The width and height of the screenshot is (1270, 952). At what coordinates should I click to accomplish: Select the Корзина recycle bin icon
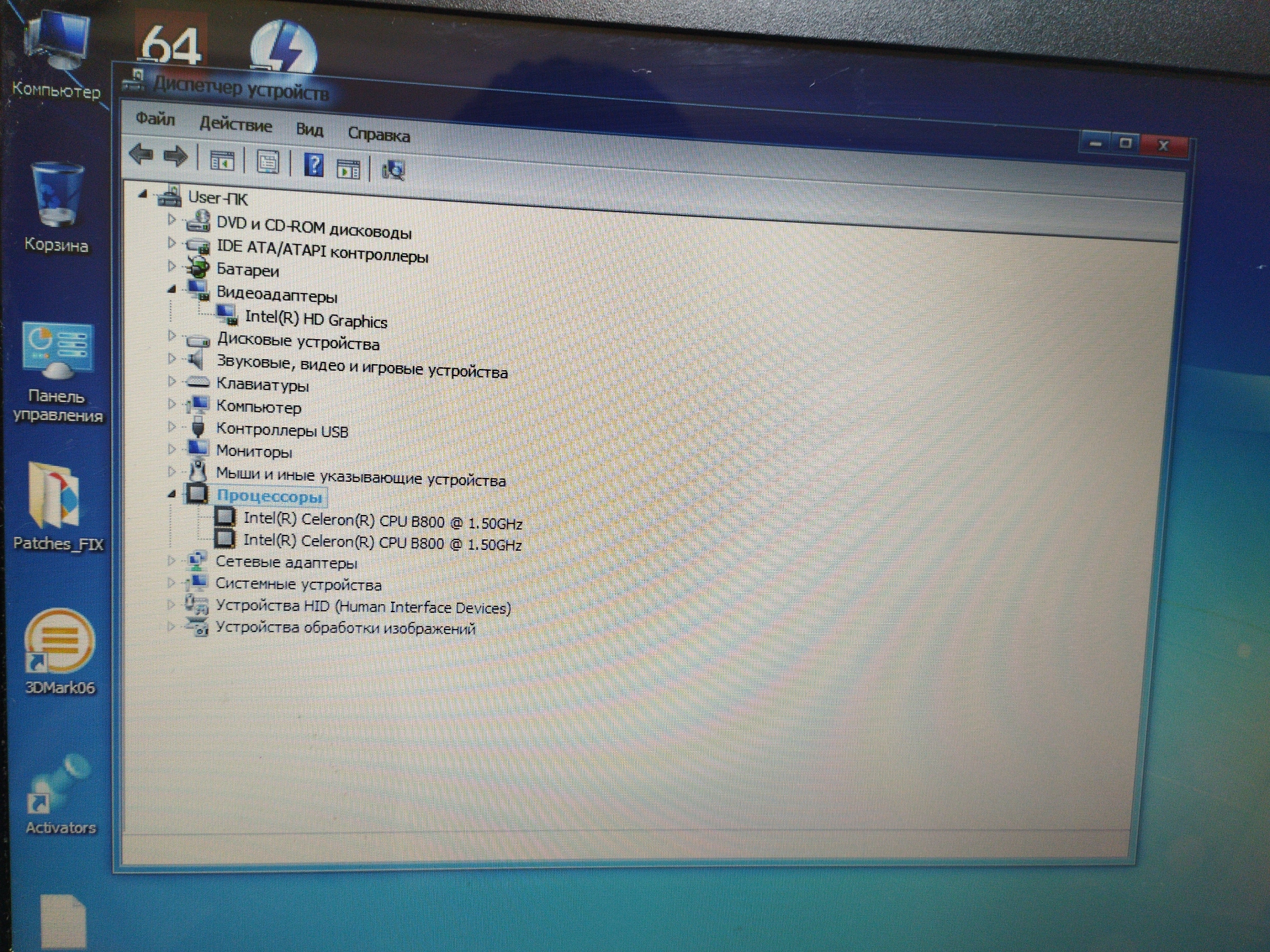coord(56,208)
